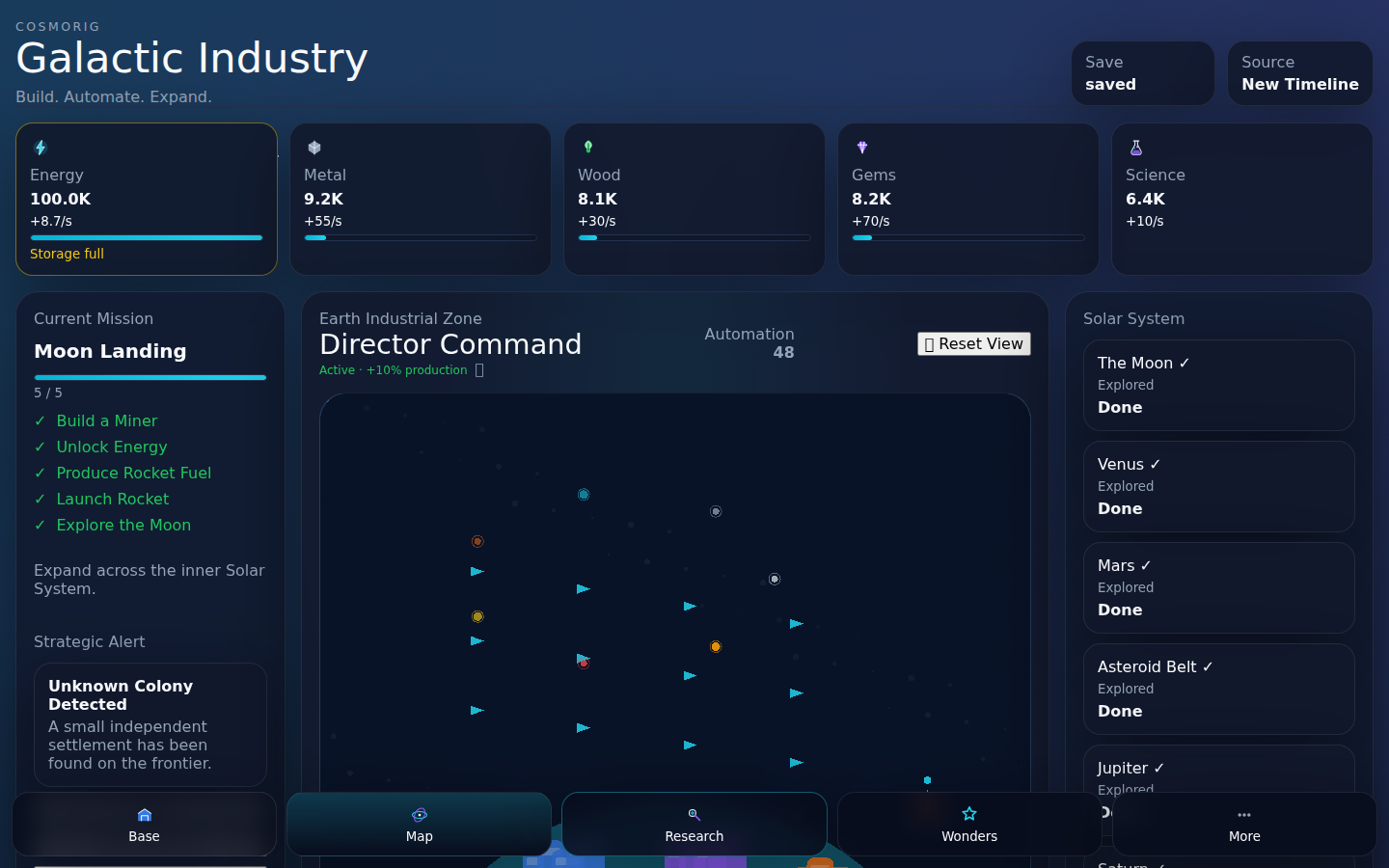This screenshot has height=868, width=1389.
Task: Open the Research tab
Action: point(694,825)
